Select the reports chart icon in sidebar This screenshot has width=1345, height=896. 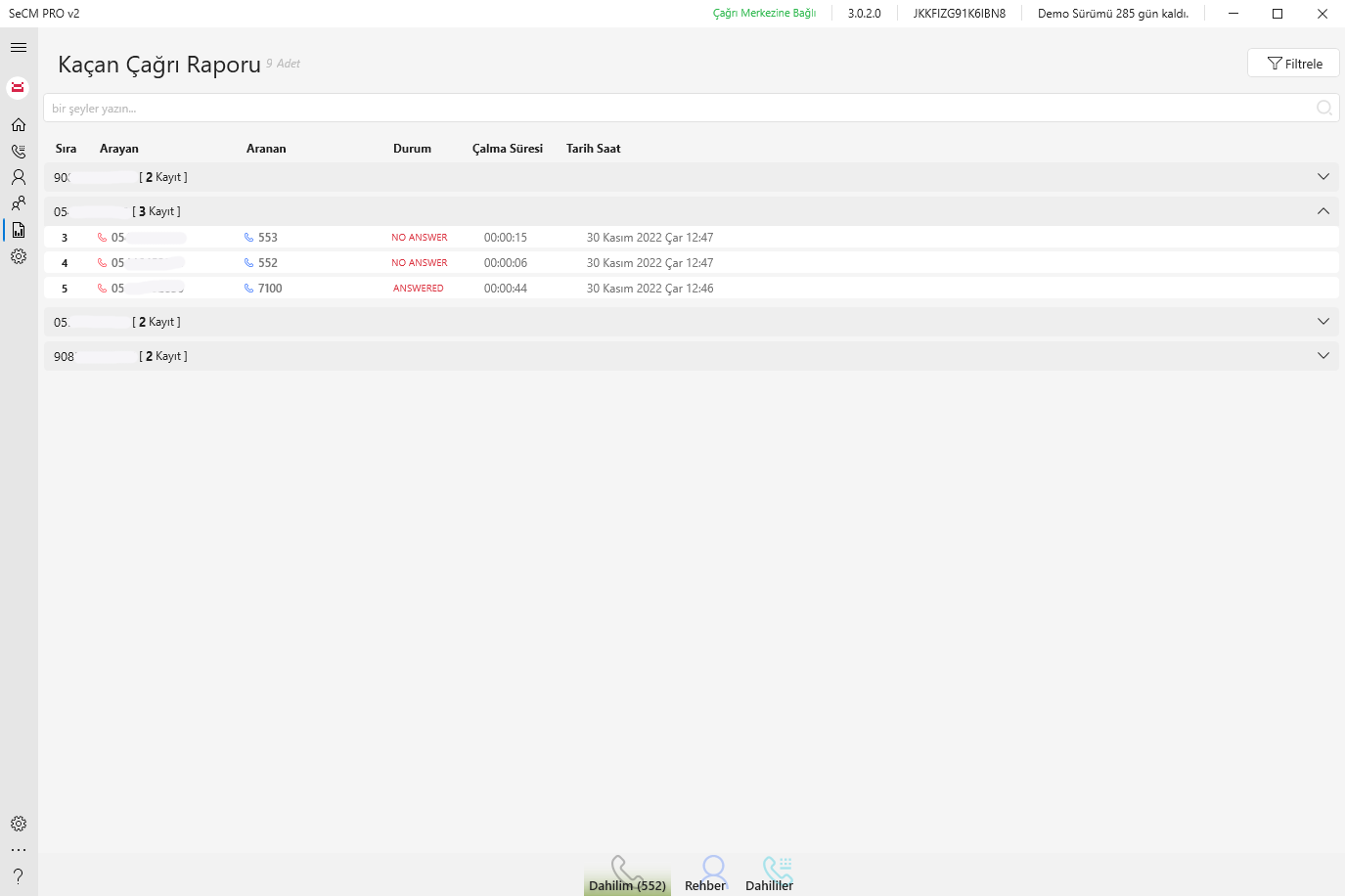19,230
